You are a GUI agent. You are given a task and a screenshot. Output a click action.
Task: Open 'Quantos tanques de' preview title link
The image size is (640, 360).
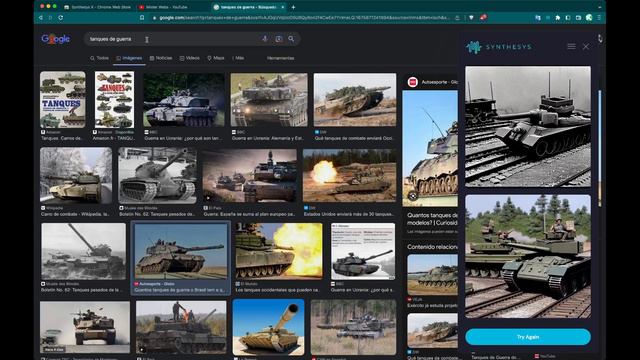pyautogui.click(x=433, y=219)
